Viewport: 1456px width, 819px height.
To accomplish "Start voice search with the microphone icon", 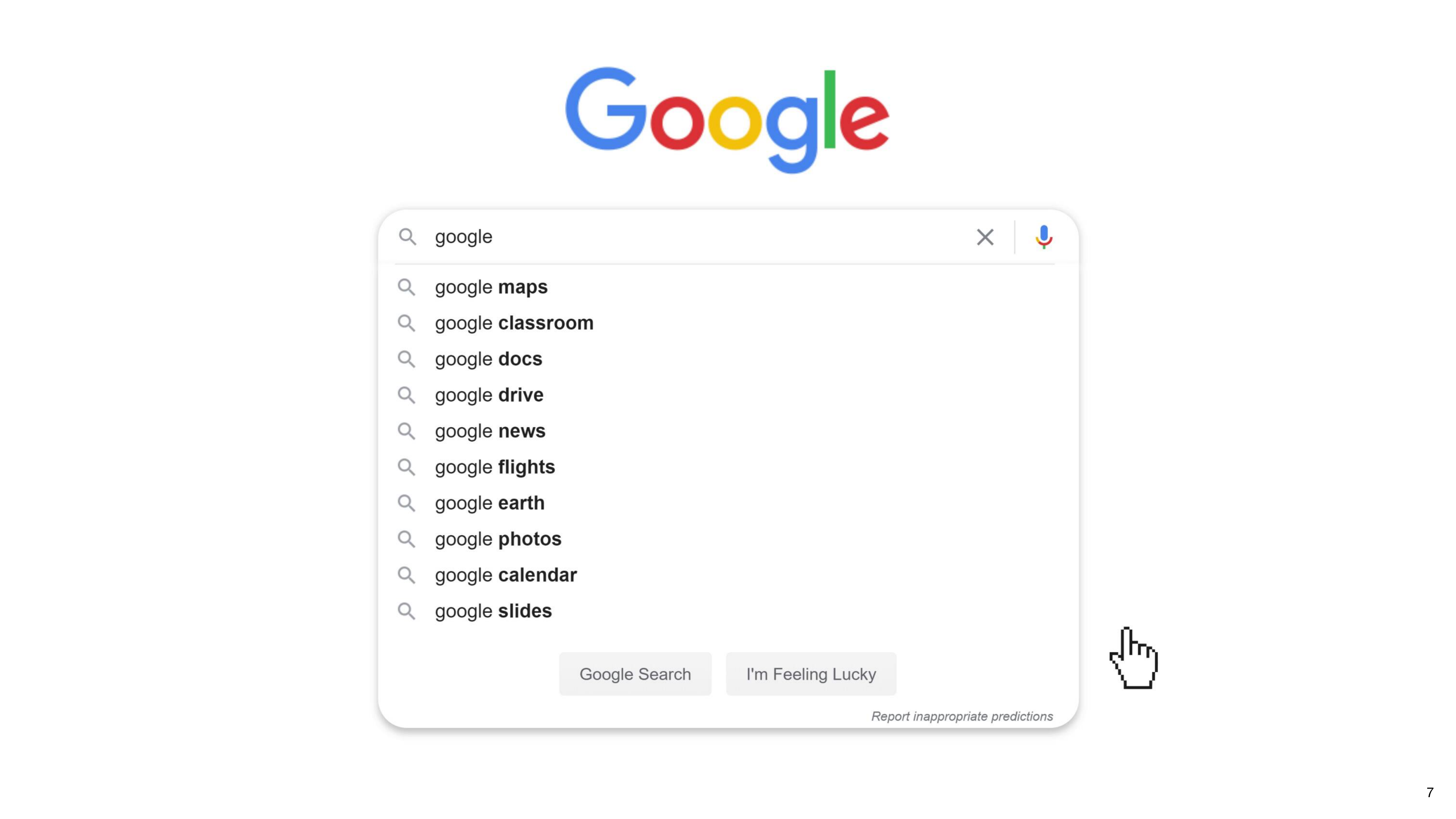I will click(x=1043, y=237).
